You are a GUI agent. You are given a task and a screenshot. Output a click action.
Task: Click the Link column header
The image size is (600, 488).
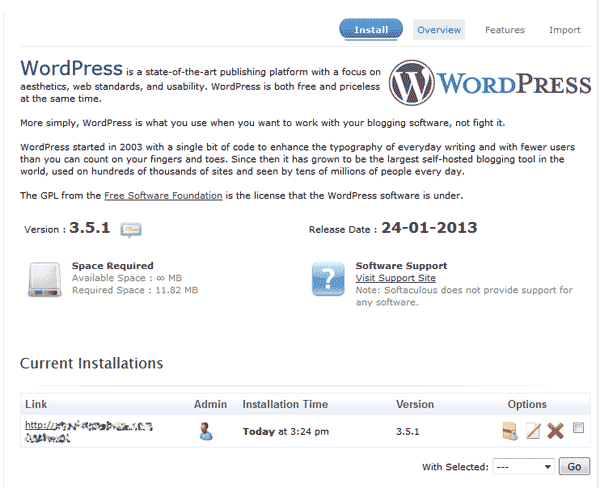[36, 404]
